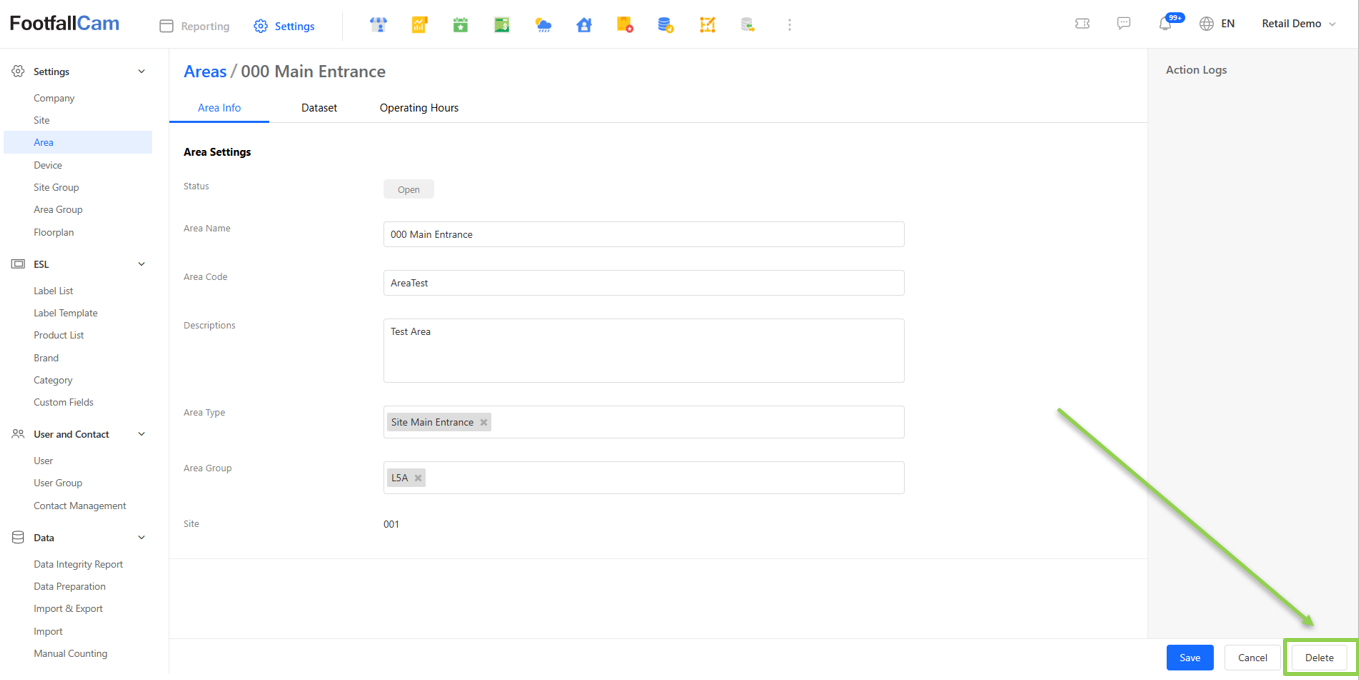Collapse the ESL sidebar section

click(x=141, y=265)
